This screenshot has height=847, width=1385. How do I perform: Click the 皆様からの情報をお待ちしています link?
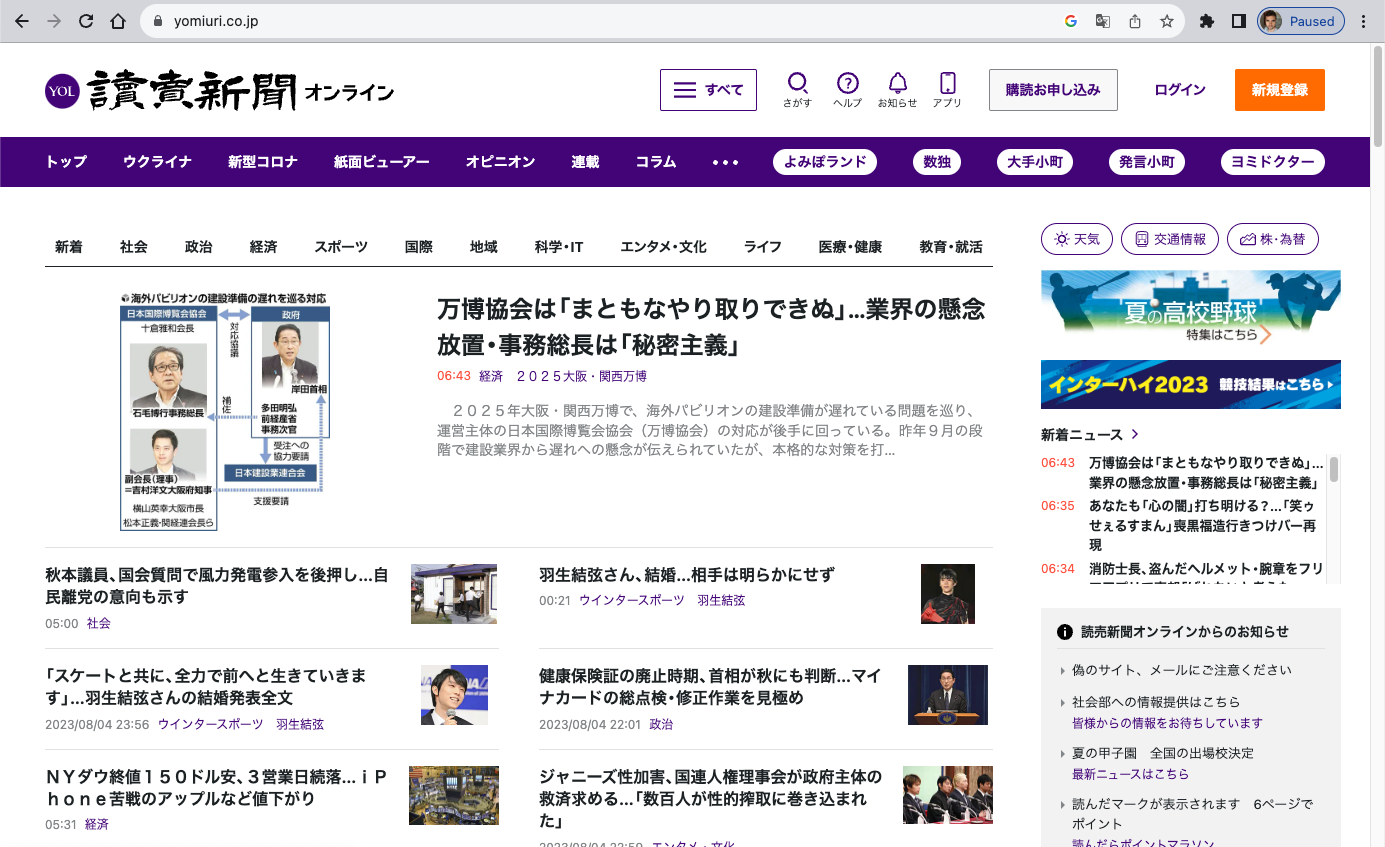(1167, 723)
